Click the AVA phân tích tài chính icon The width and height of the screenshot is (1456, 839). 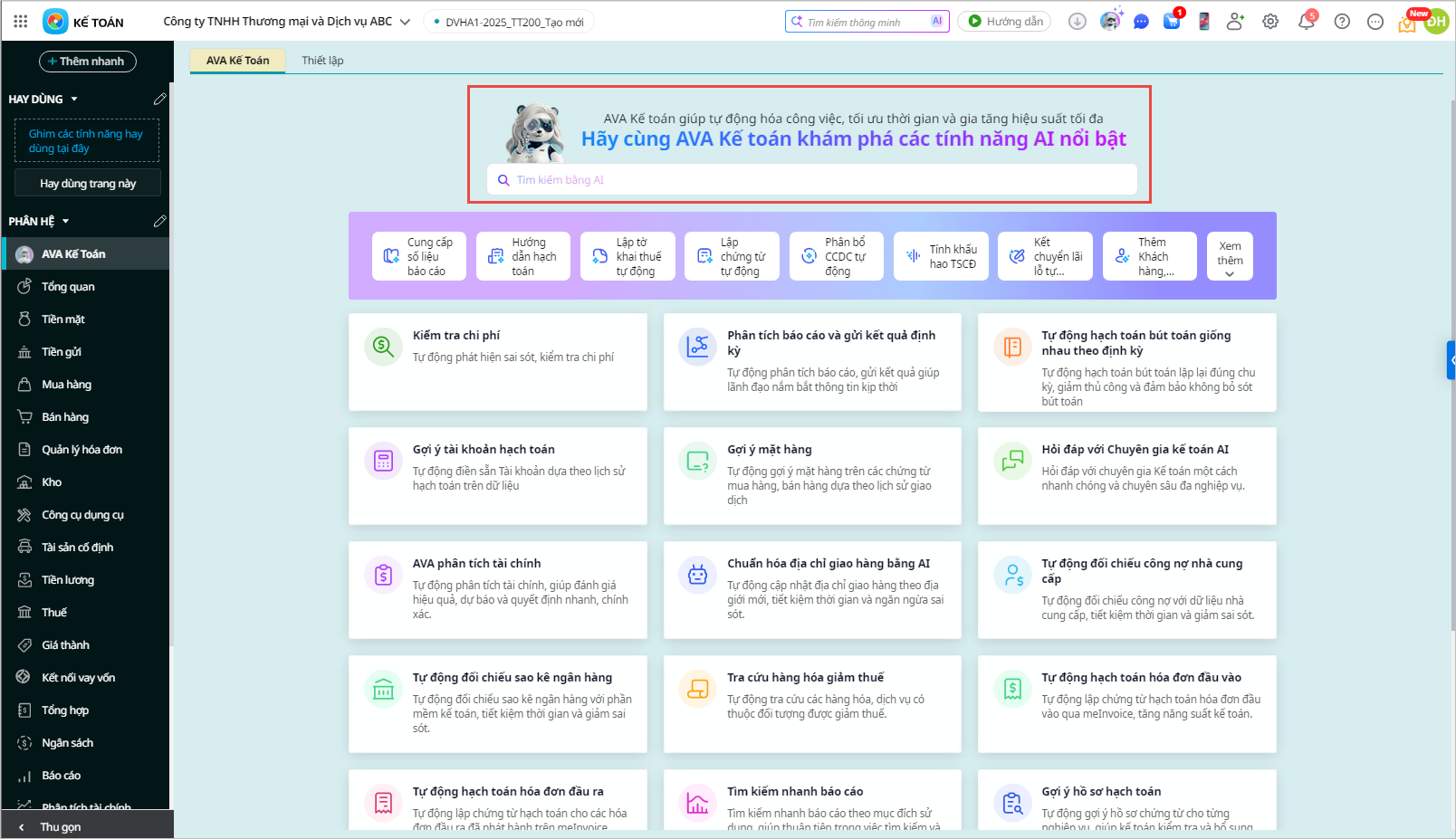384,574
